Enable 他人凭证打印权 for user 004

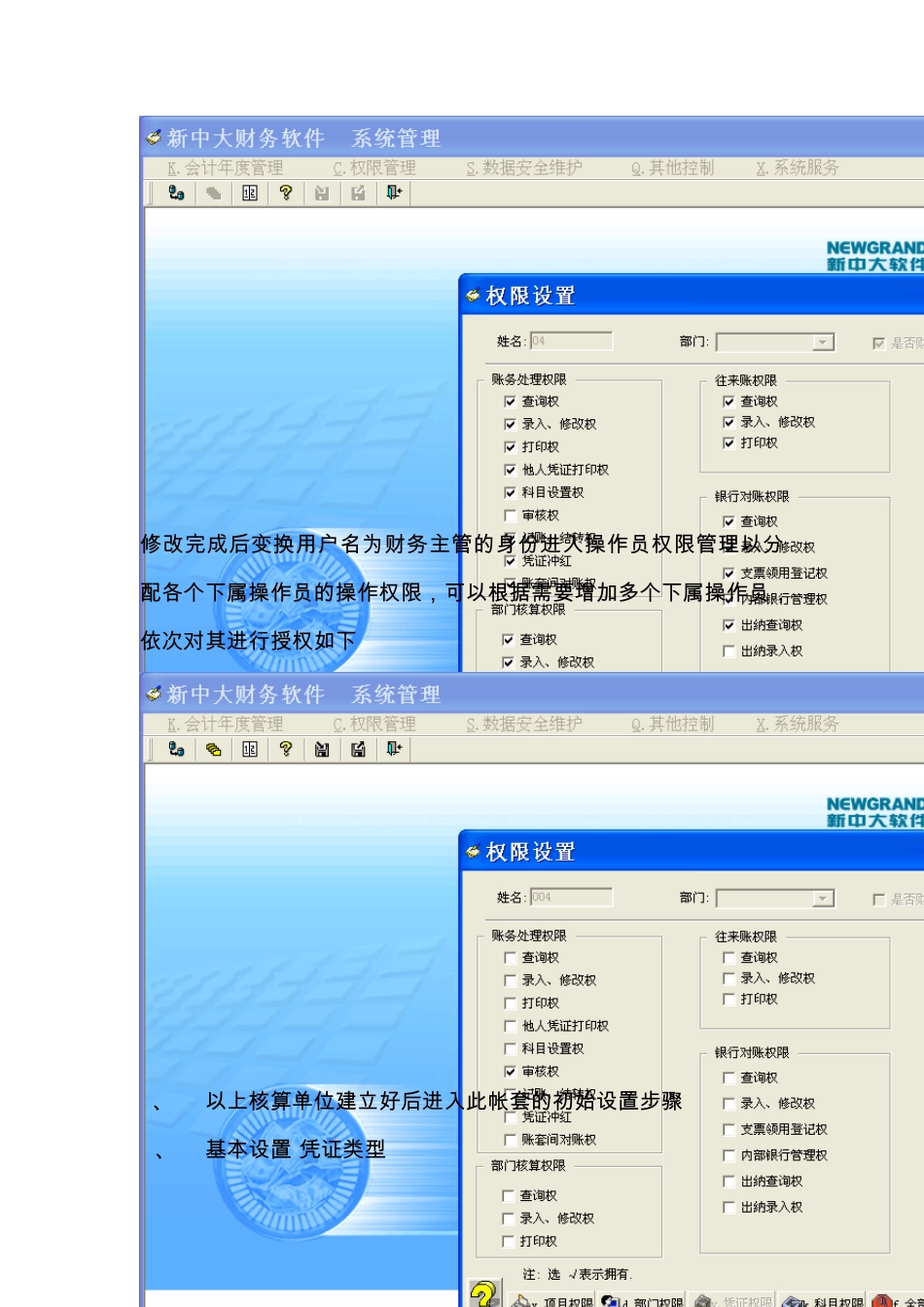point(510,1026)
